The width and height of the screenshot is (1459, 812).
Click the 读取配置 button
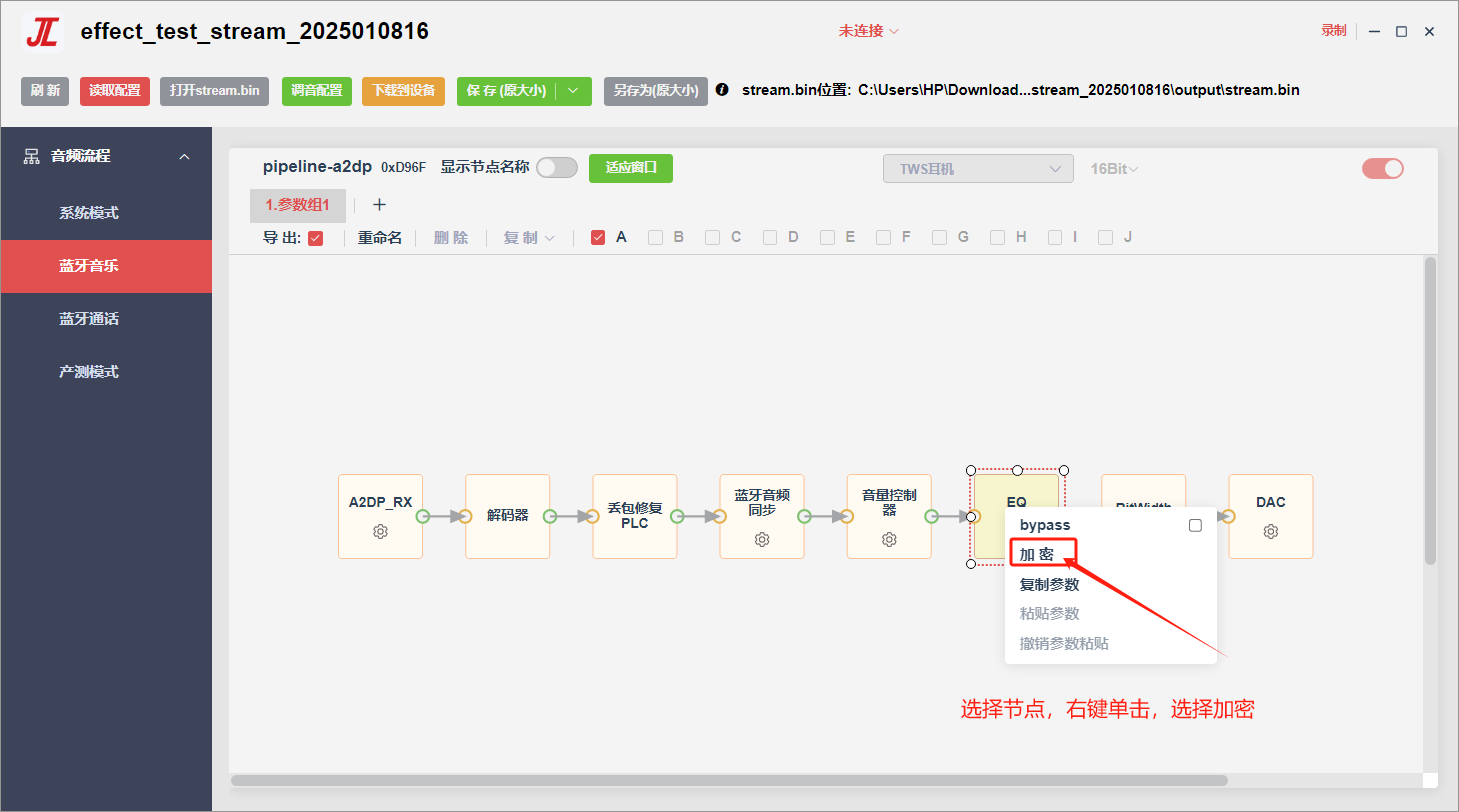(115, 91)
